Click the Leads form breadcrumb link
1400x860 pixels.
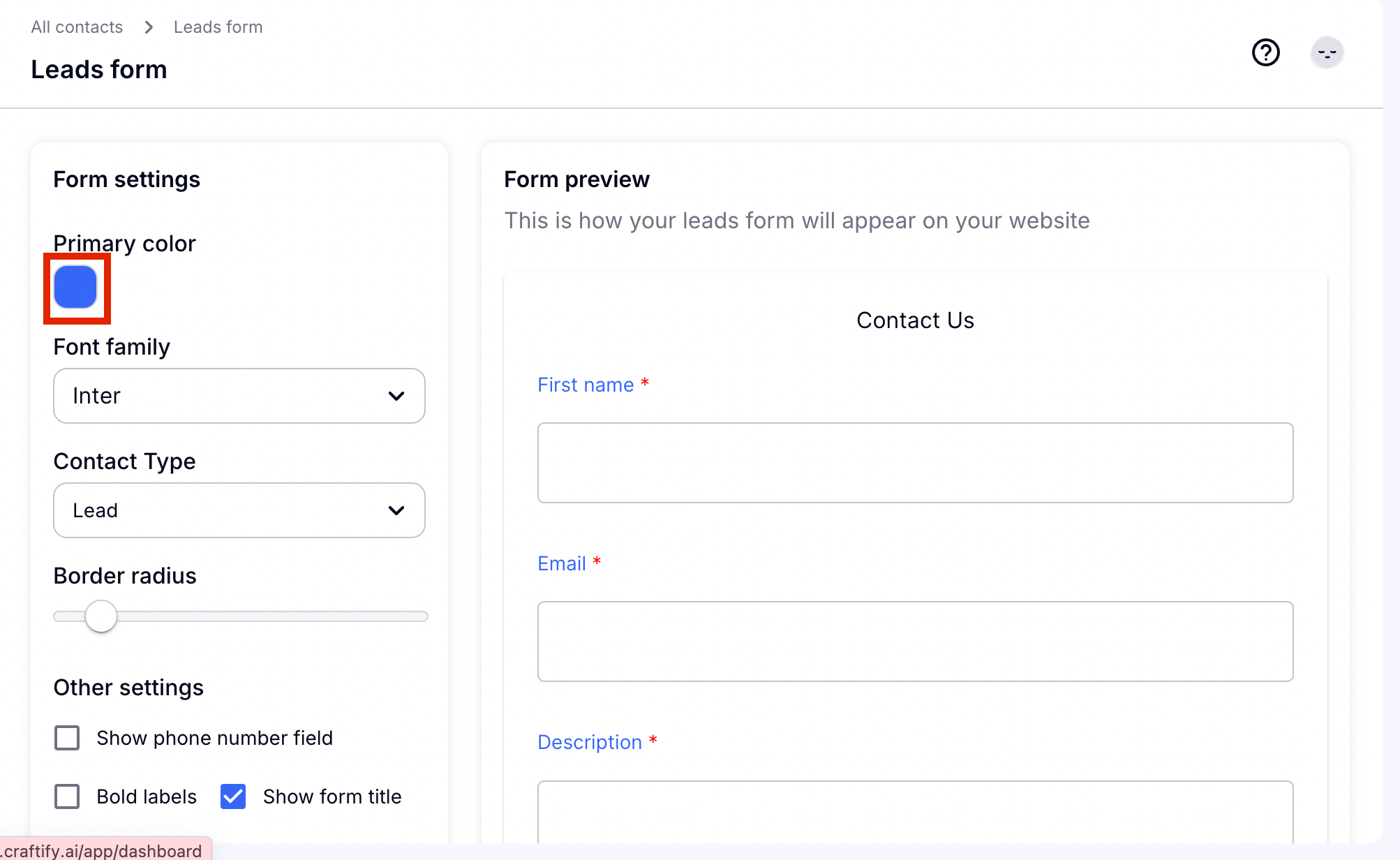click(x=218, y=27)
